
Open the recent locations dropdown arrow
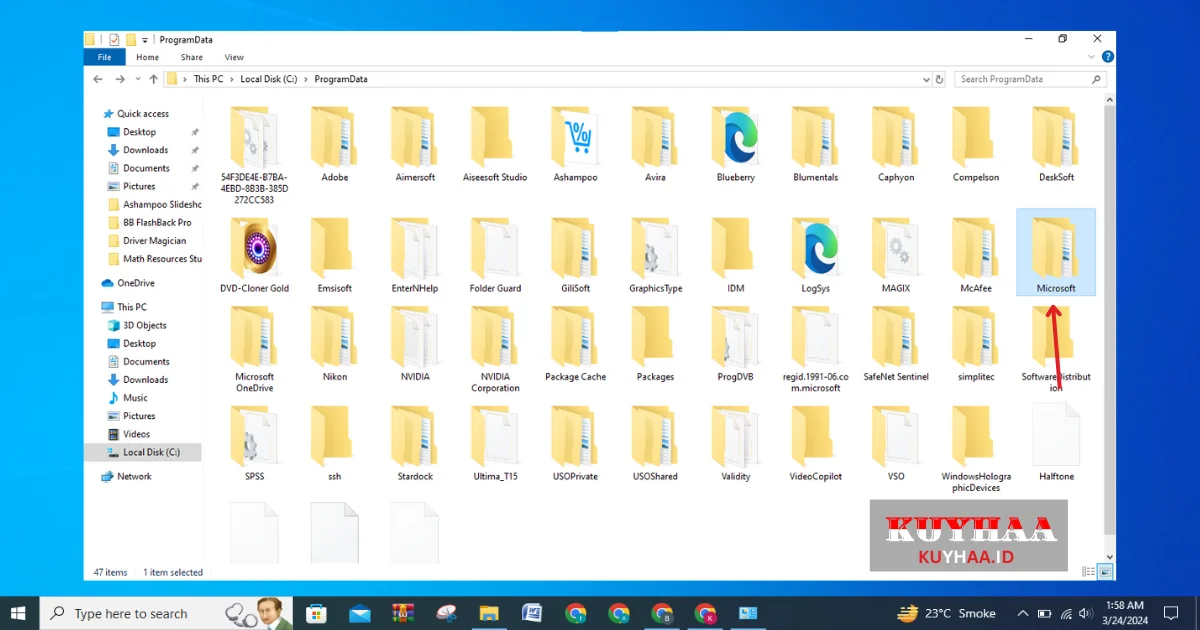pyautogui.click(x=136, y=79)
